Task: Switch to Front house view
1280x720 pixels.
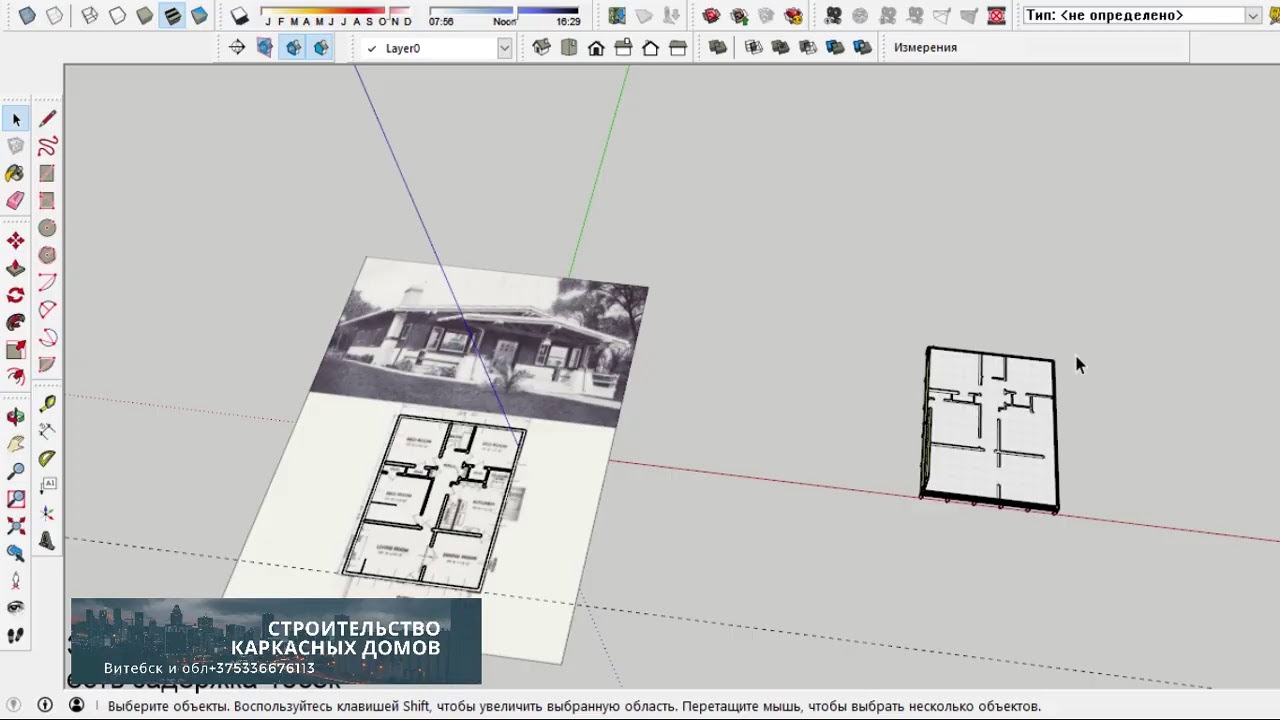Action: click(596, 47)
